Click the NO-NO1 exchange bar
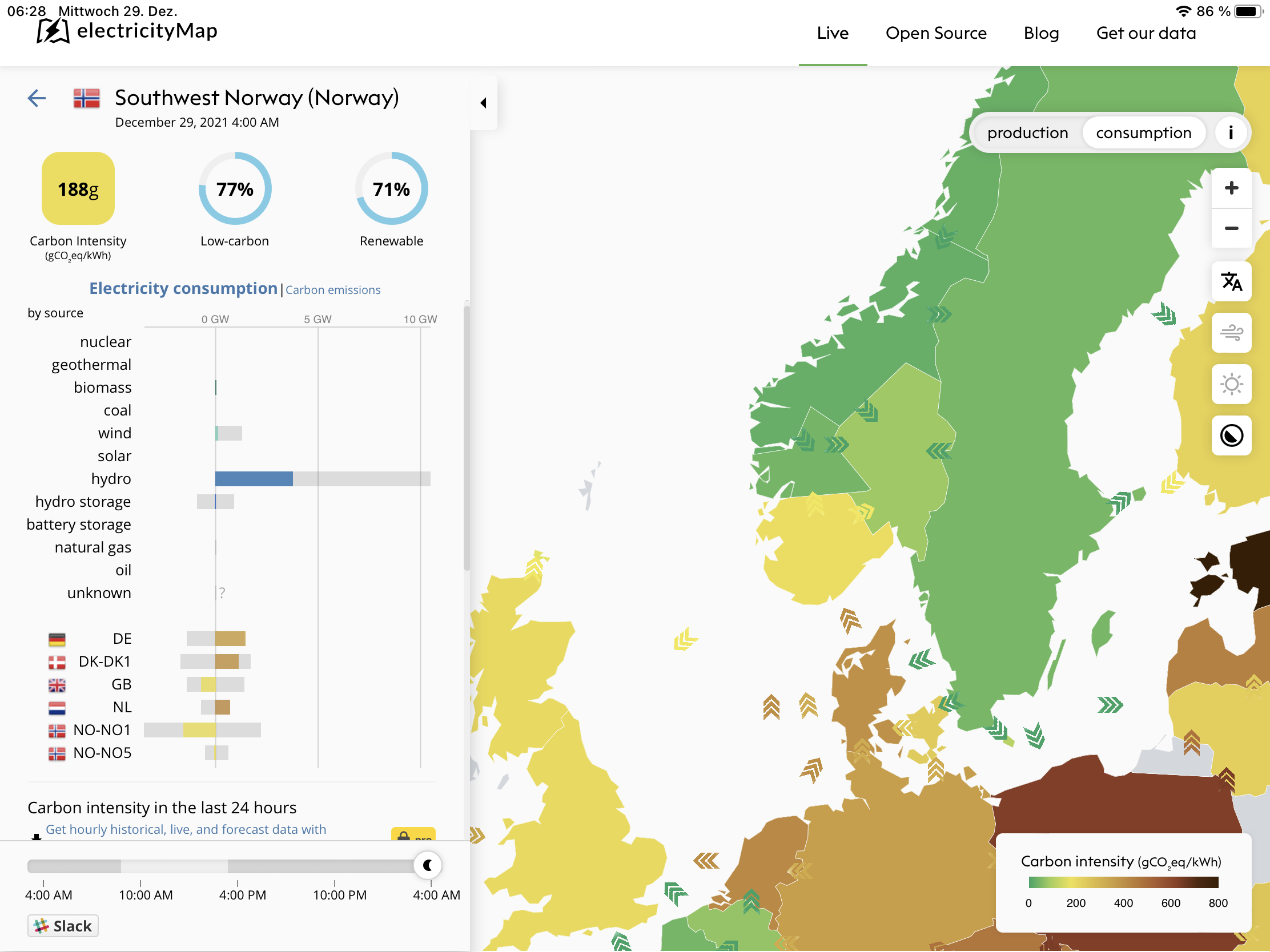This screenshot has height=952, width=1270. (x=202, y=730)
